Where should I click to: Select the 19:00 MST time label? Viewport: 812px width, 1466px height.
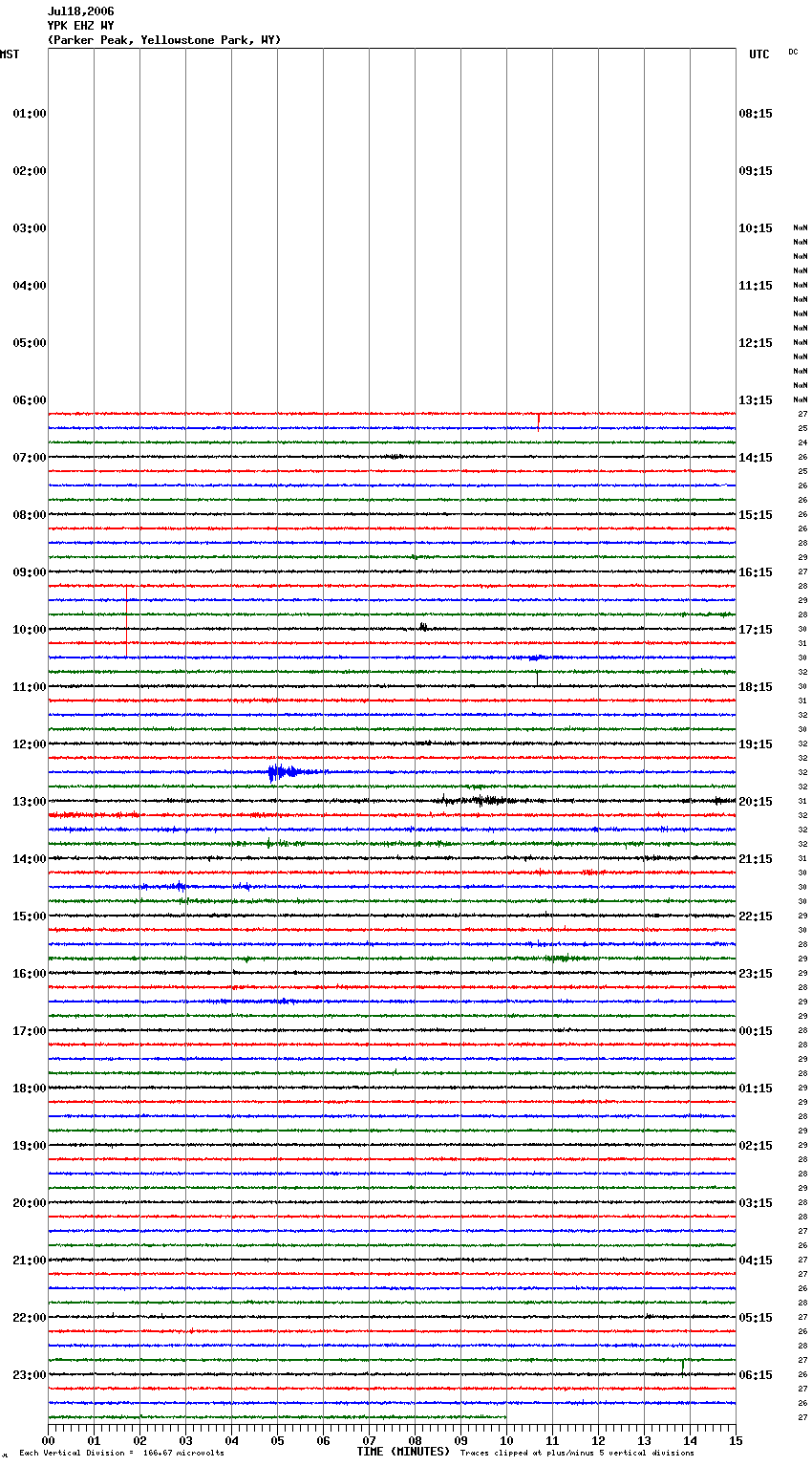tap(30, 1146)
